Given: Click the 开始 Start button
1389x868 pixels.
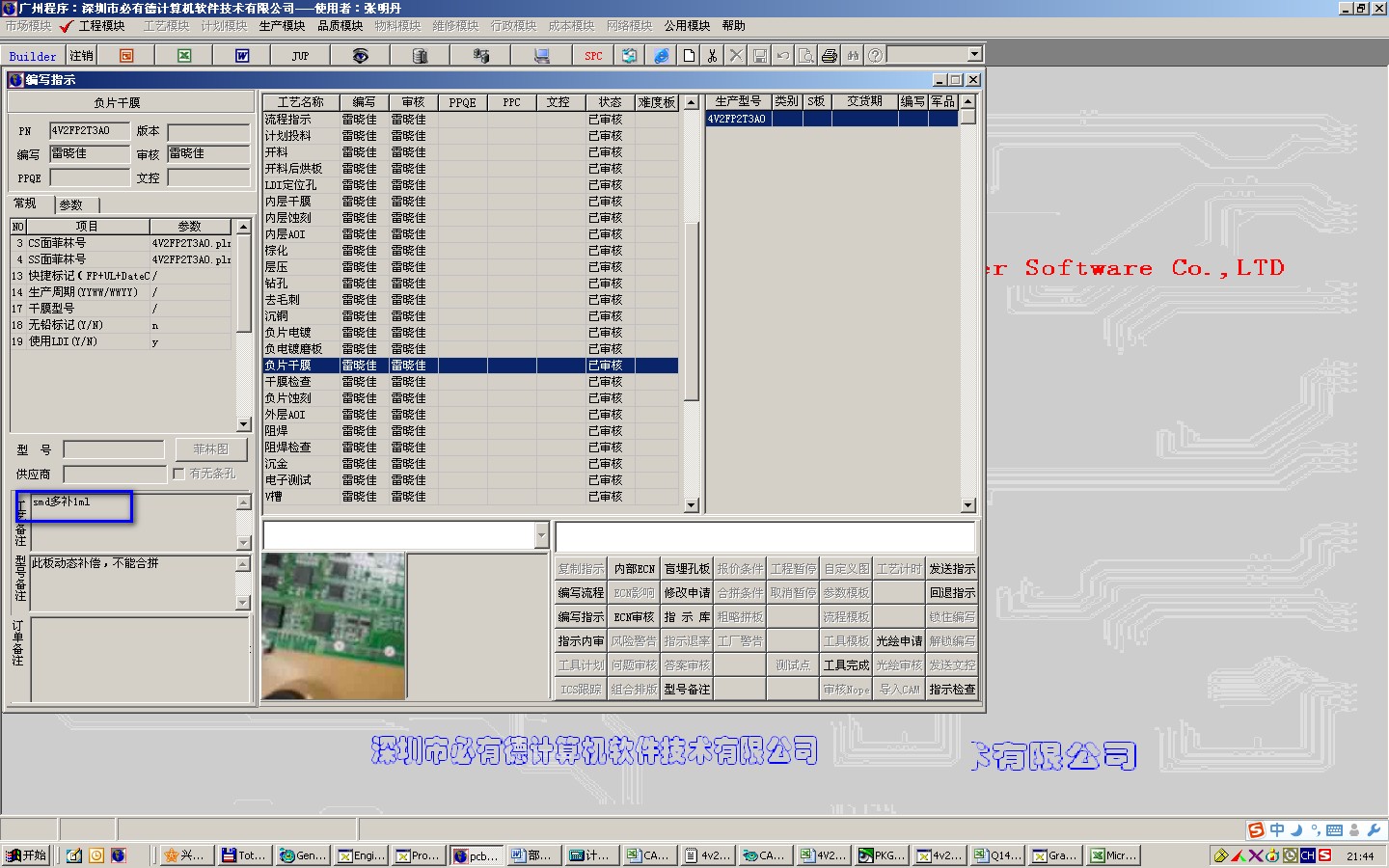Looking at the screenshot, I should tap(26, 855).
